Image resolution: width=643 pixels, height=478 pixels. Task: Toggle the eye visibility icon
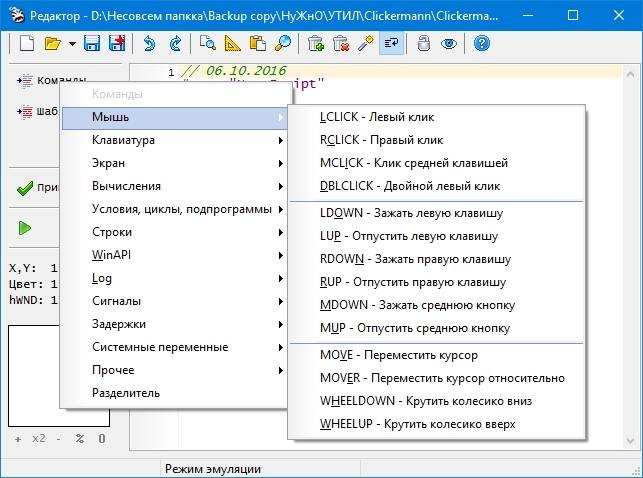(x=449, y=43)
